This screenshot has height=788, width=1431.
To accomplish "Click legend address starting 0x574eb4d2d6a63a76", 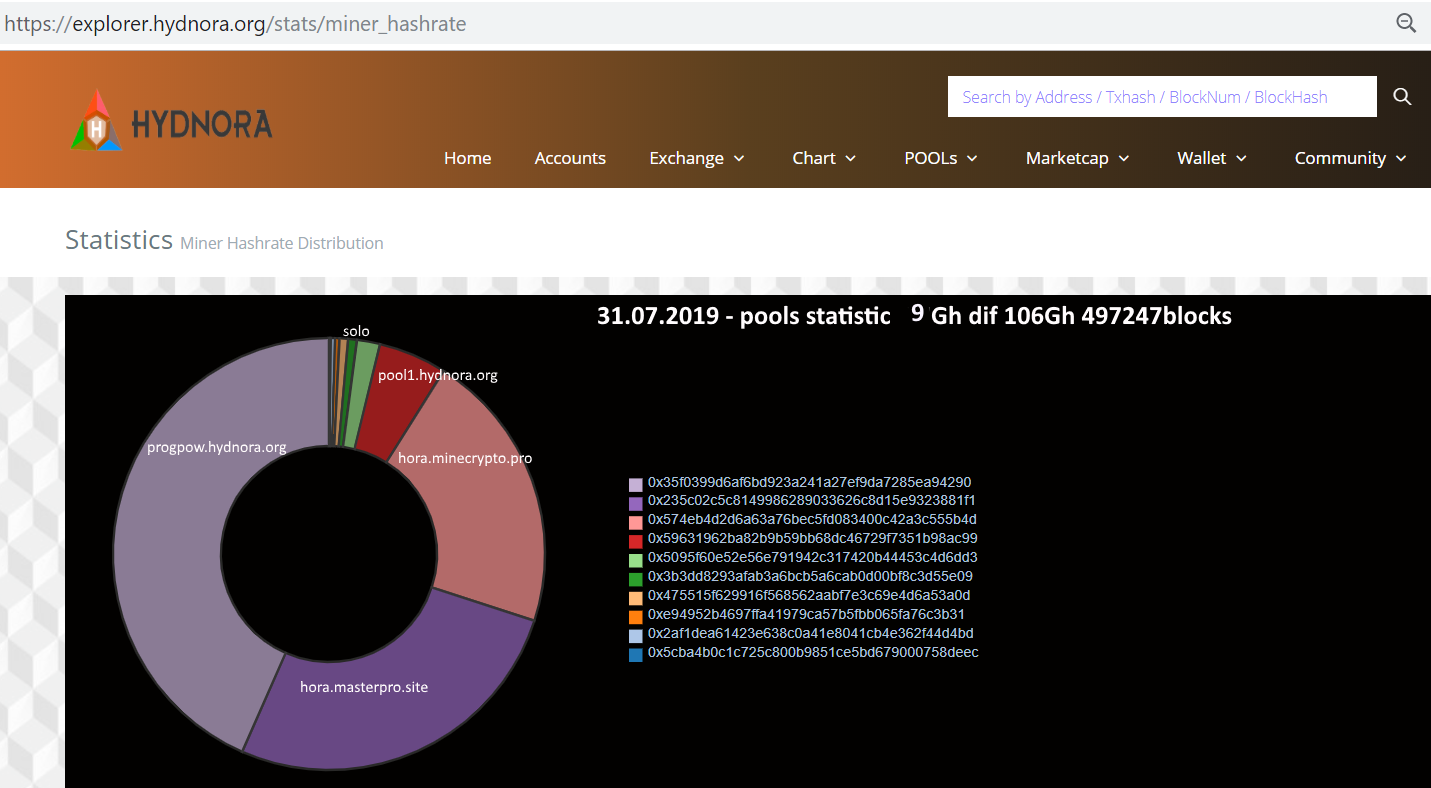I will (x=812, y=519).
